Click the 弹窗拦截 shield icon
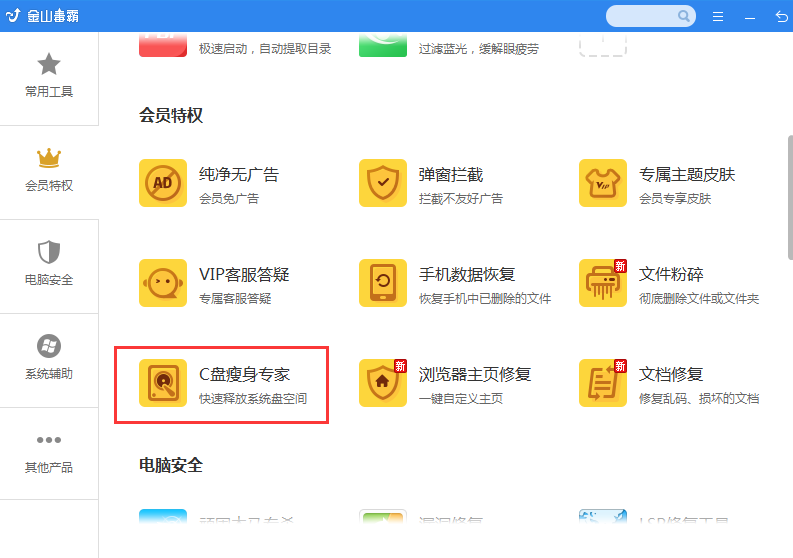This screenshot has width=793, height=558. 383,183
